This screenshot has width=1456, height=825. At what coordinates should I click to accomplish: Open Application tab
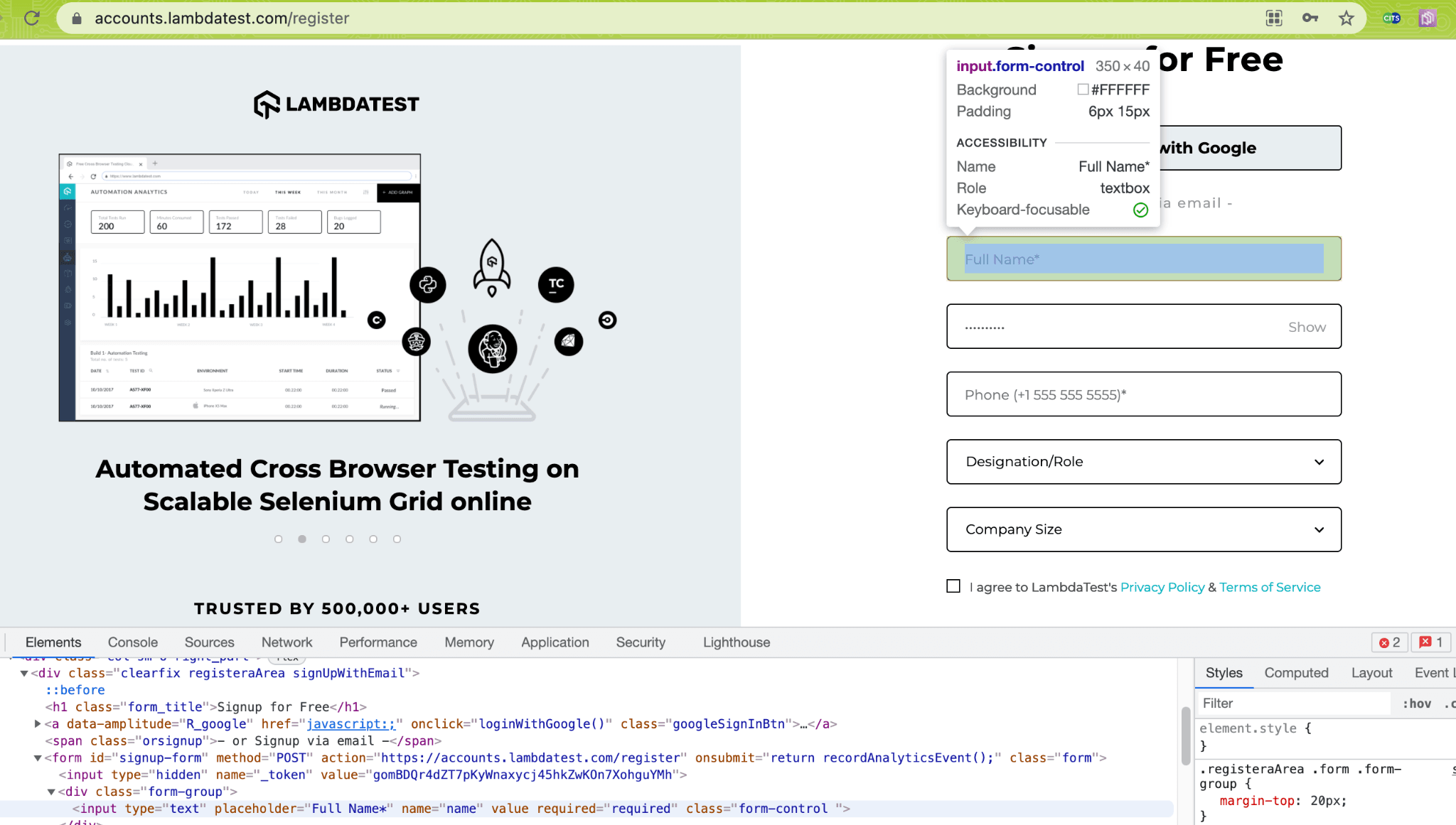(555, 642)
